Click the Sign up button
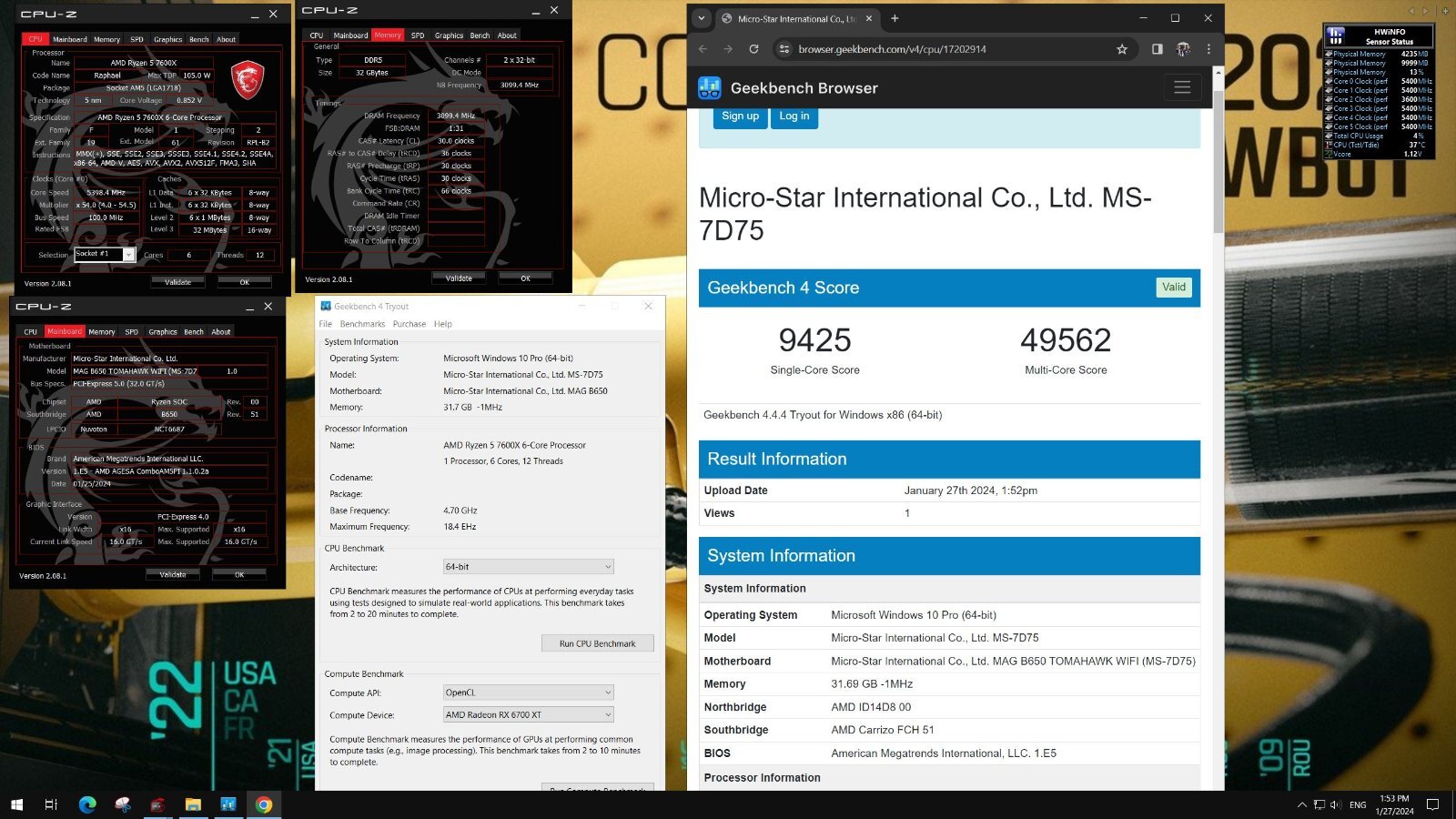 (x=740, y=116)
